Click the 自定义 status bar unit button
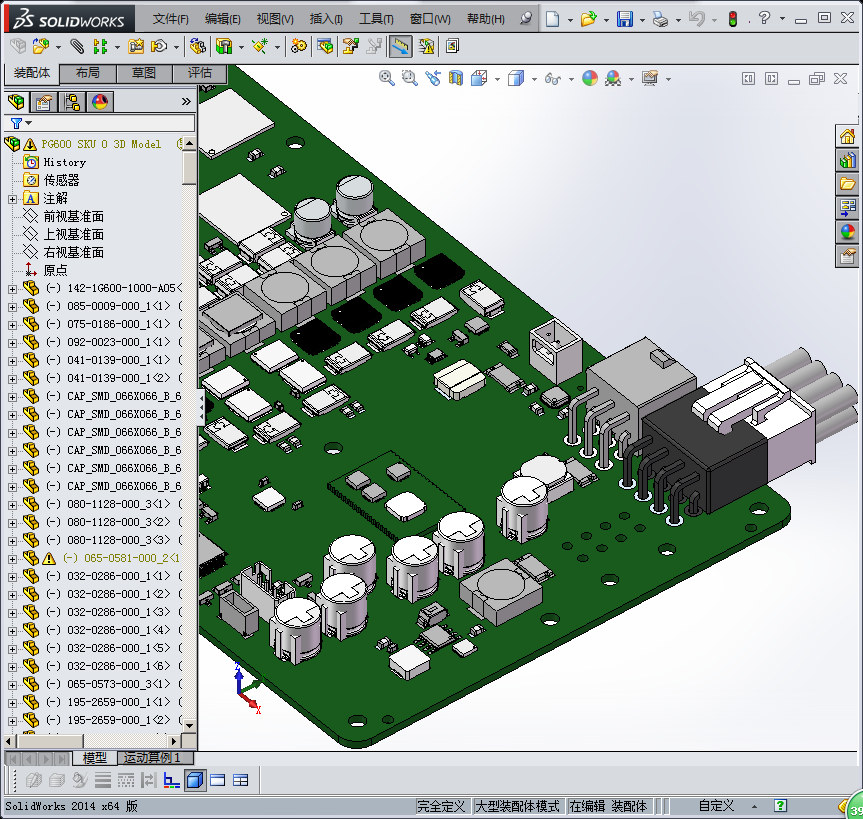Viewport: 863px width, 819px height. pyautogui.click(x=716, y=806)
